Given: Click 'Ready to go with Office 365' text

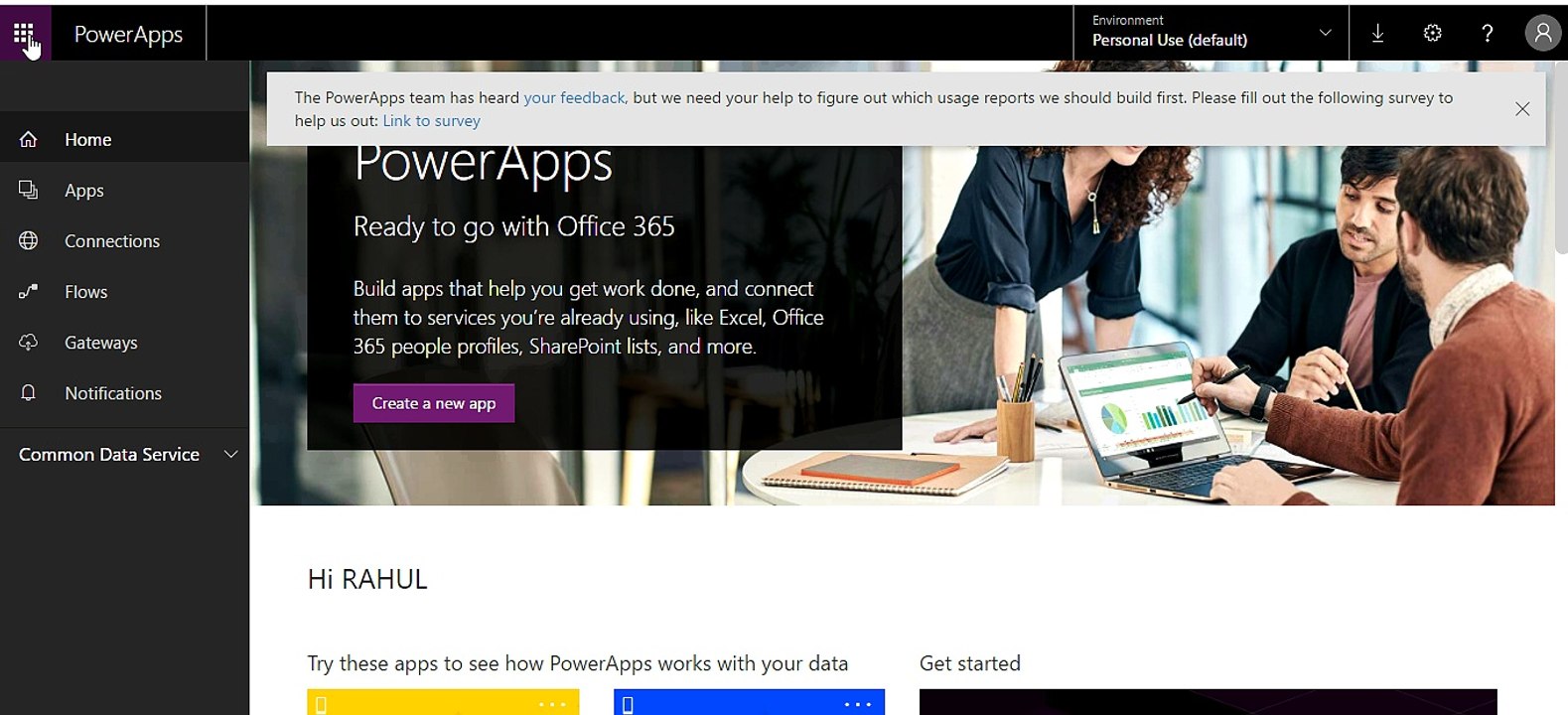Looking at the screenshot, I should (x=513, y=226).
